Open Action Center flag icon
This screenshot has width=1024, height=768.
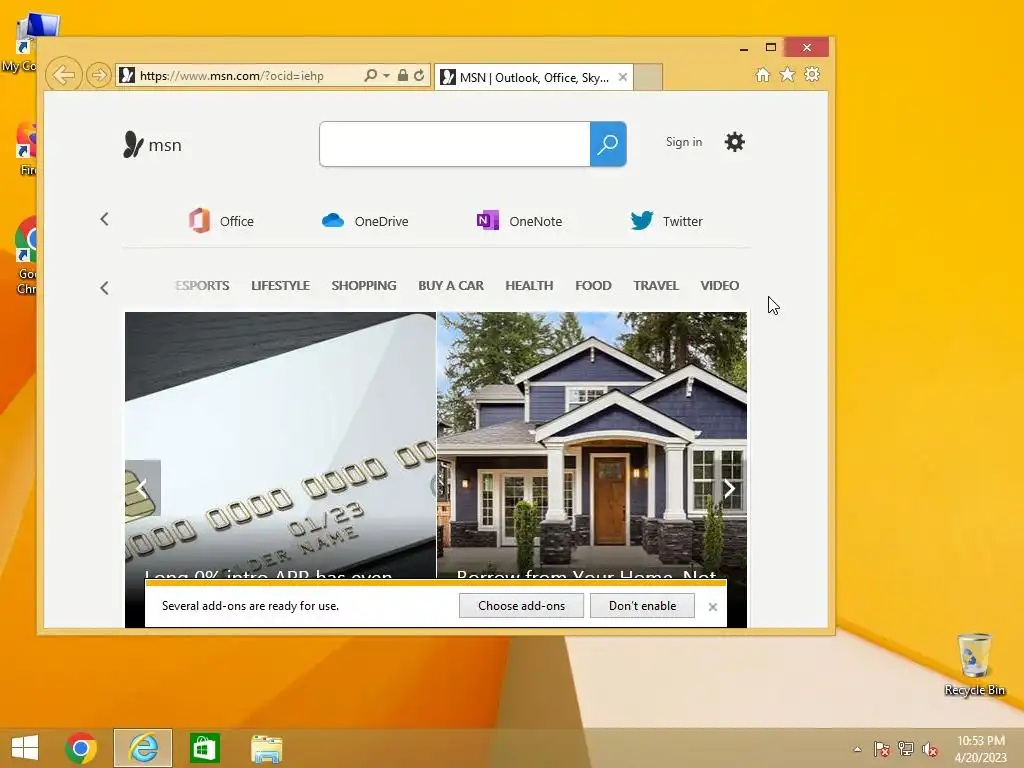pos(882,749)
